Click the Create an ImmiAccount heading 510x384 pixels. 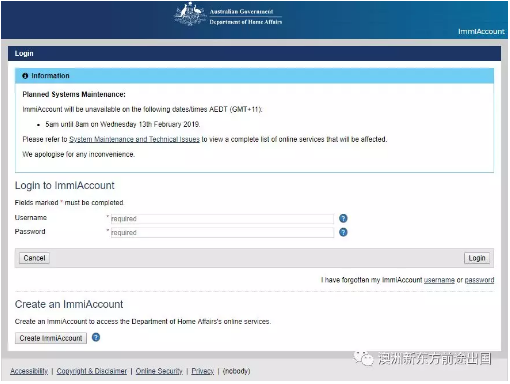pyautogui.click(x=69, y=304)
